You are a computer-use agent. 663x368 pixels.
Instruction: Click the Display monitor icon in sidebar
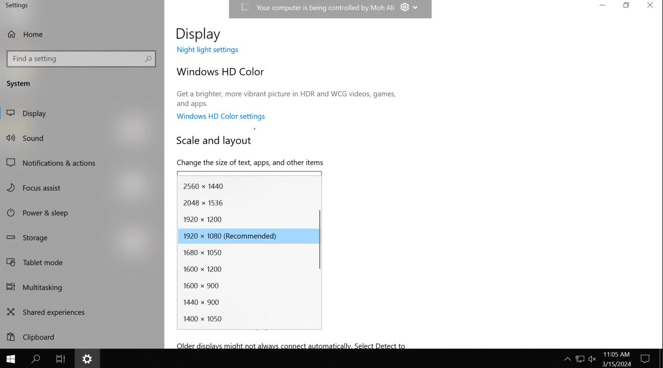coord(11,113)
